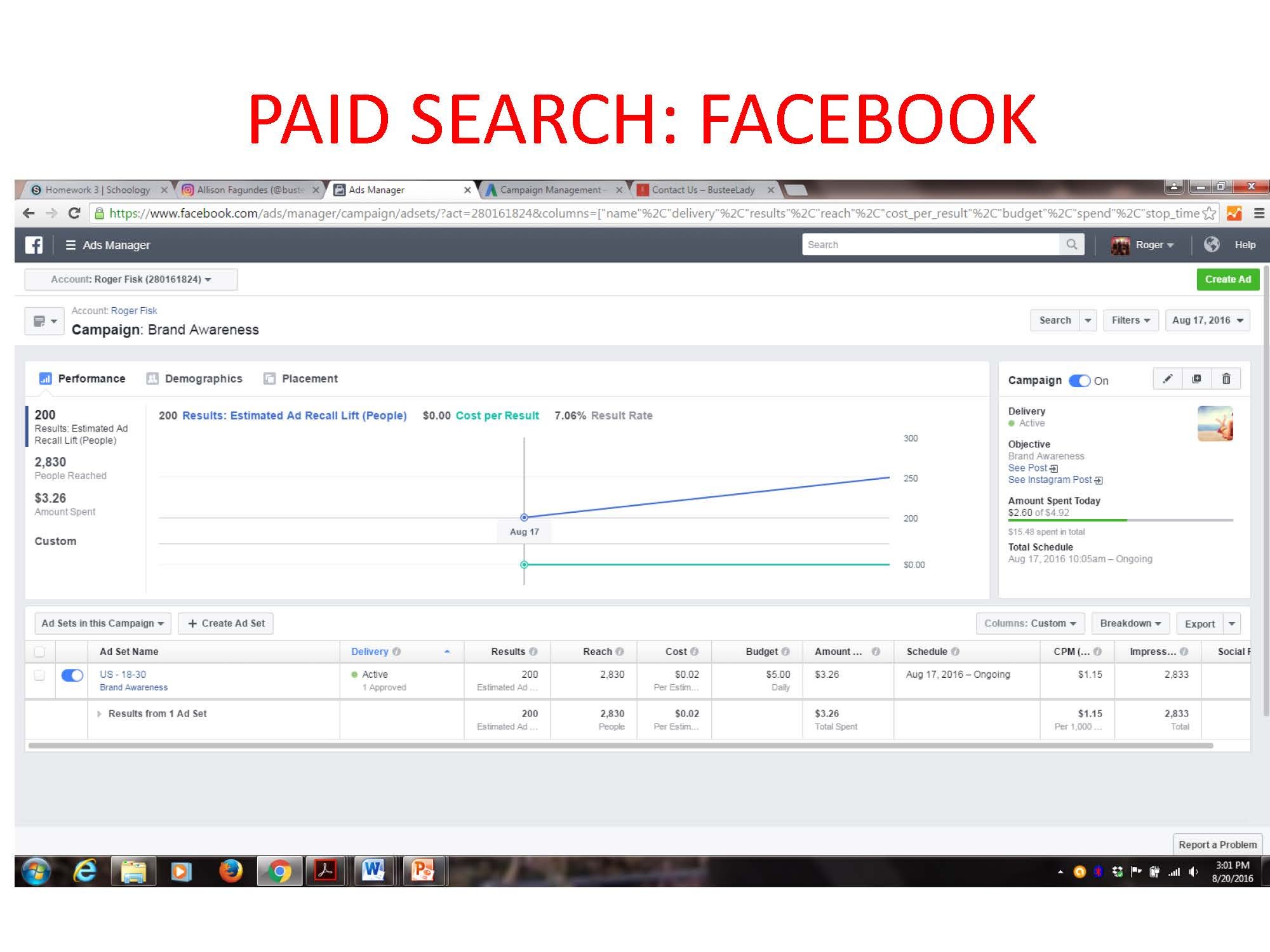Toggle the US - 18-30 ad set switch
The height and width of the screenshot is (952, 1270).
72,675
